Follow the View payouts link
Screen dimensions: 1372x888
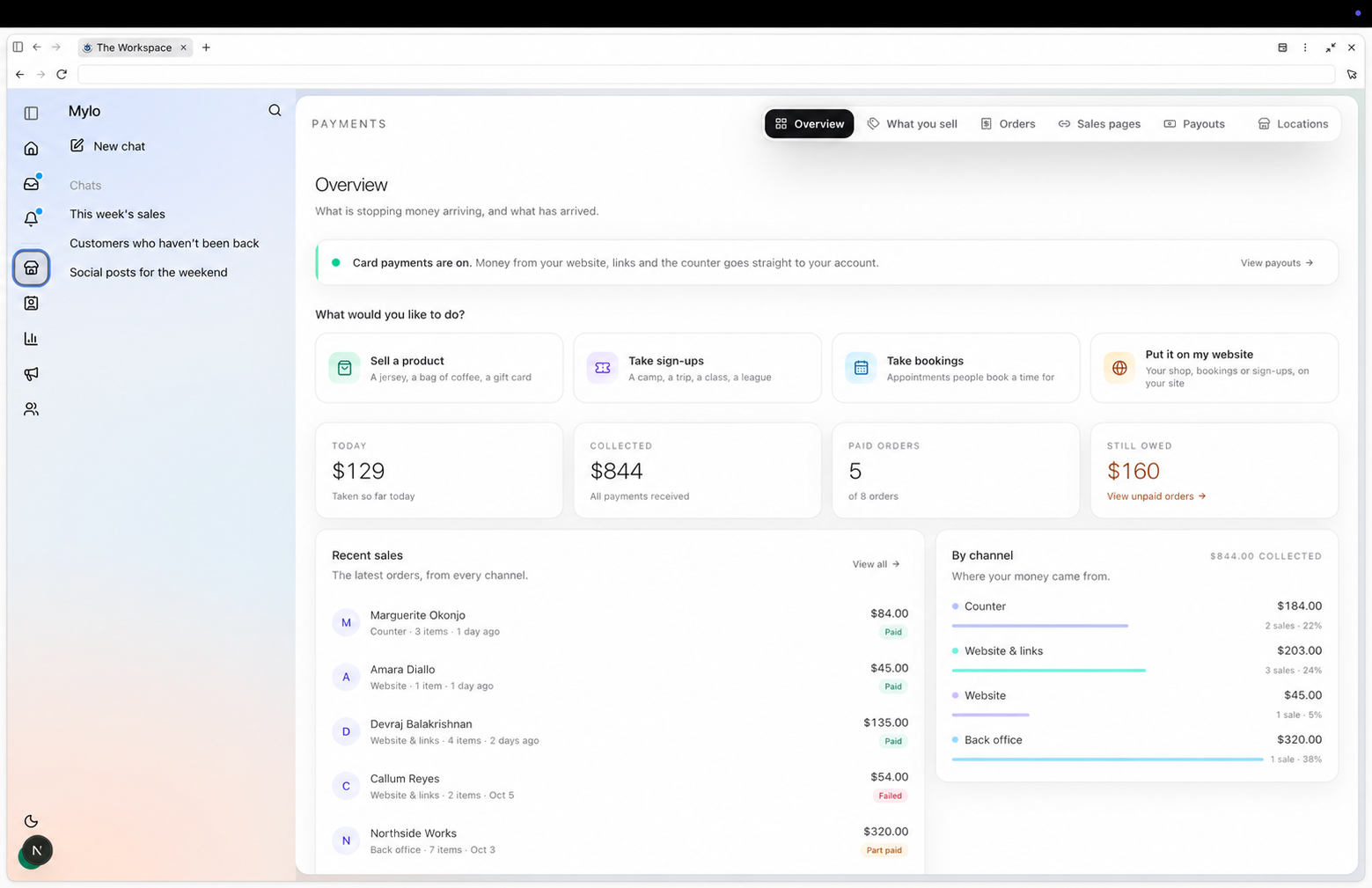(1277, 262)
